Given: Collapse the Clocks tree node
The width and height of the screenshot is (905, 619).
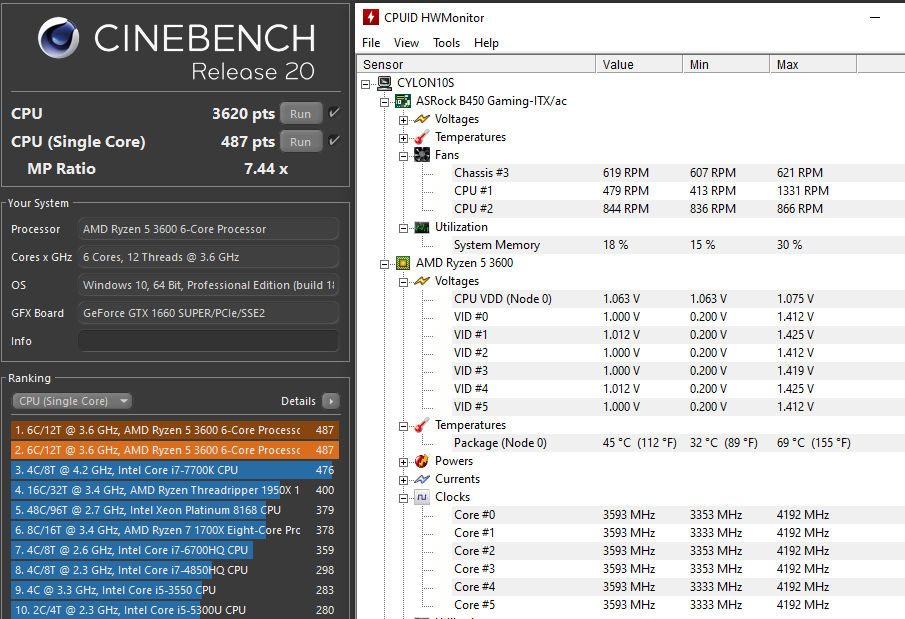Looking at the screenshot, I should click(x=404, y=497).
